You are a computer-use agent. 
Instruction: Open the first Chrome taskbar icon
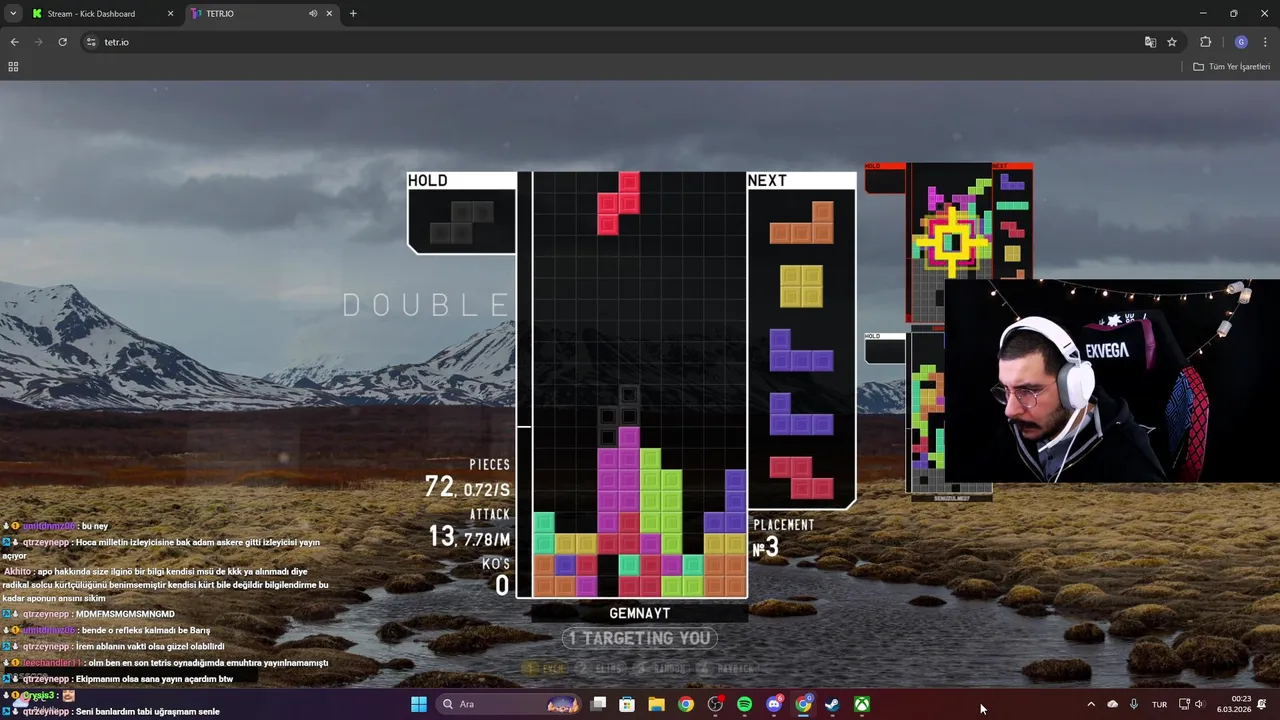pyautogui.click(x=685, y=704)
